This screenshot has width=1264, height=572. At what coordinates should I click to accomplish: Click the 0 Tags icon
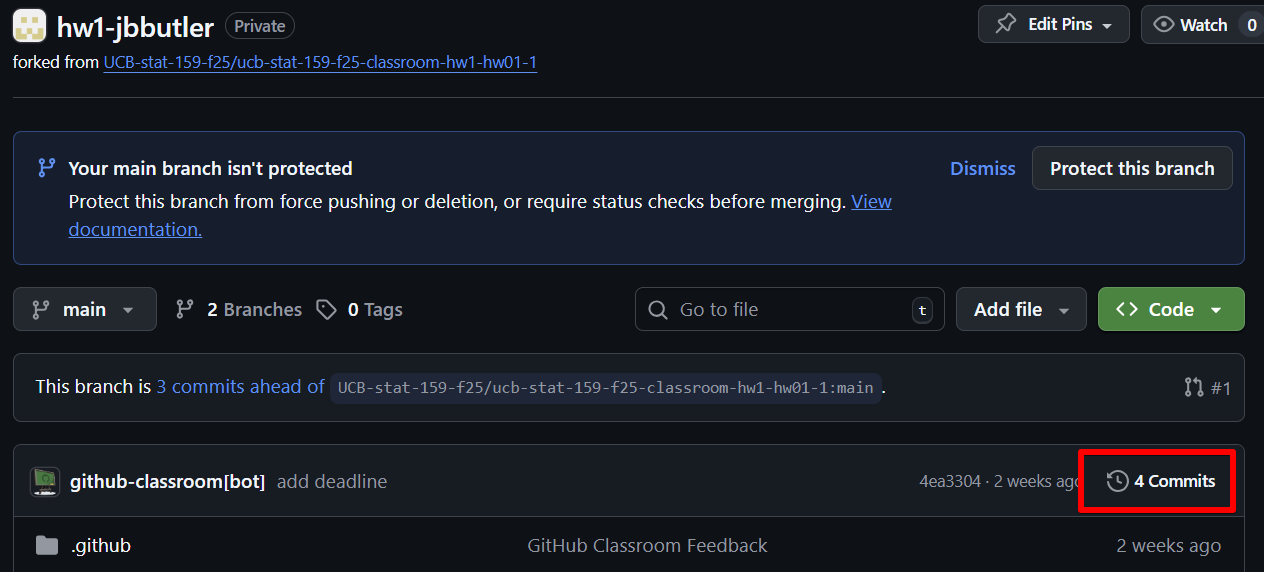pyautogui.click(x=327, y=310)
